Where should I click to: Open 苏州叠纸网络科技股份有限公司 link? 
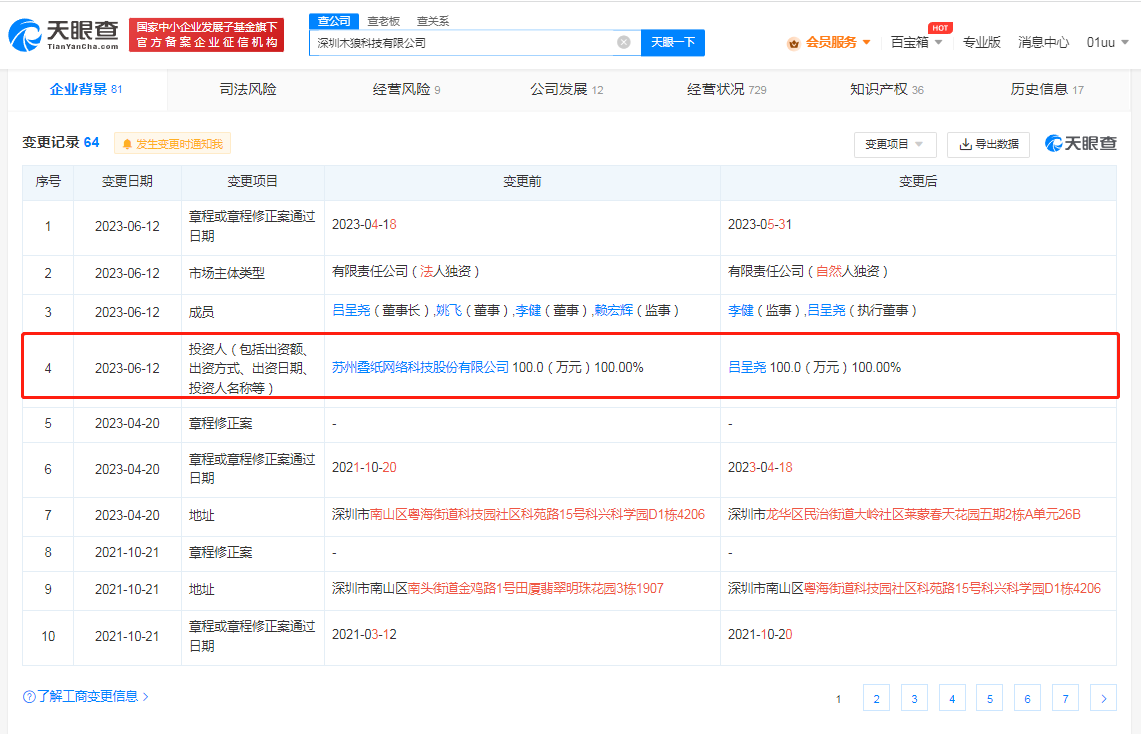tap(421, 367)
